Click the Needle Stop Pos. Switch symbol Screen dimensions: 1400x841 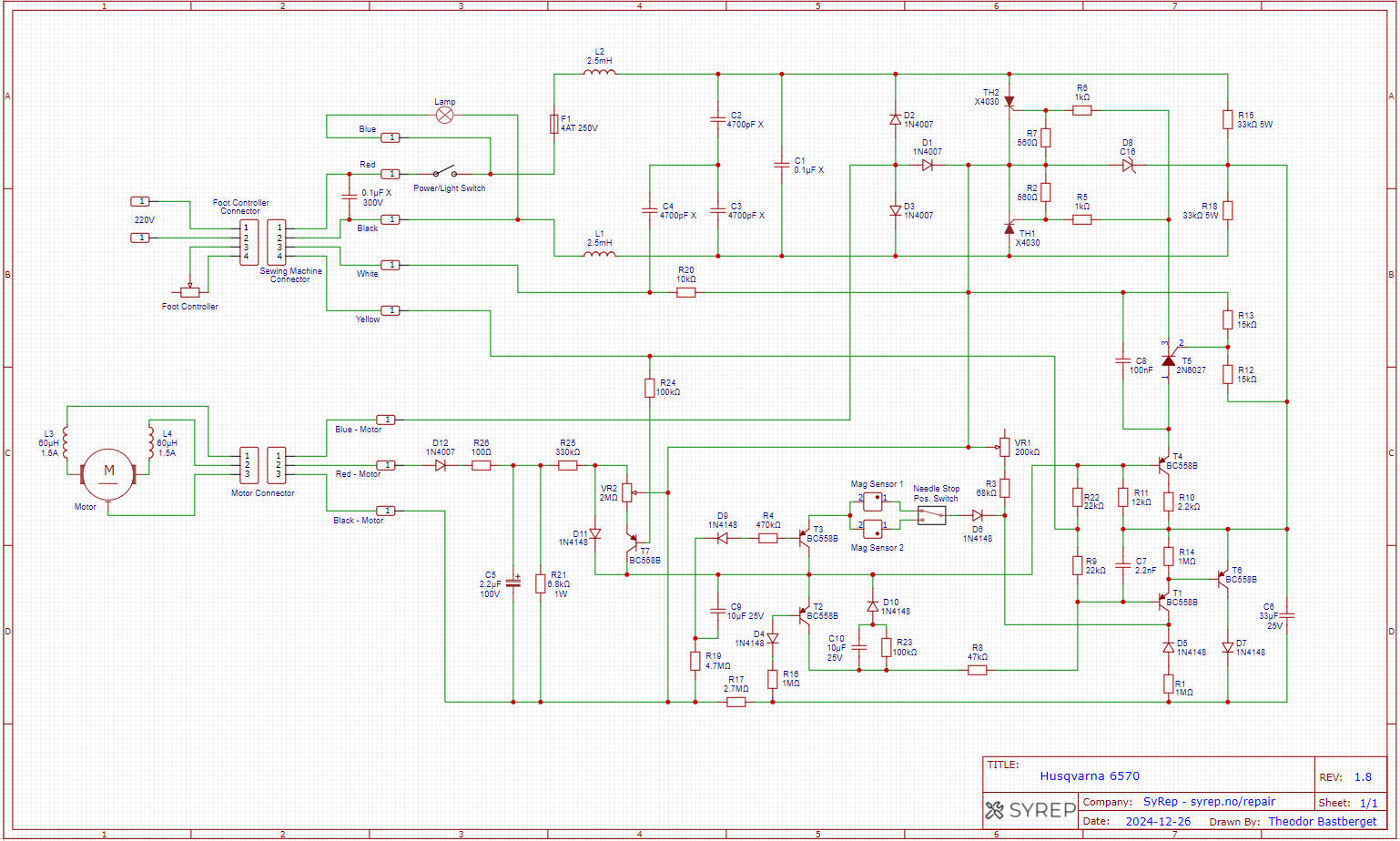[931, 516]
